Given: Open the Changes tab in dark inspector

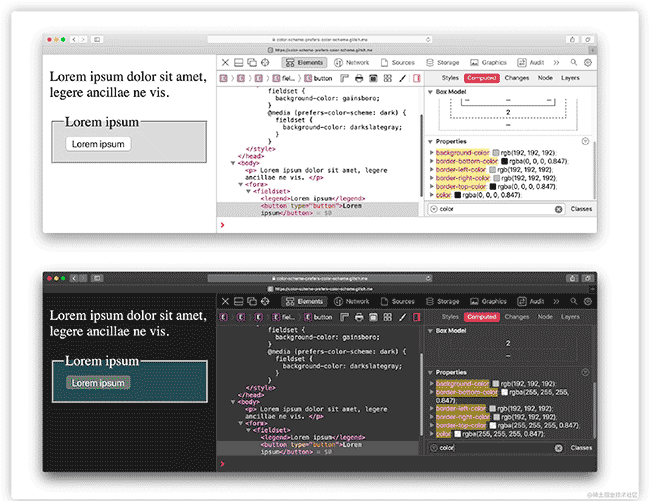Looking at the screenshot, I should [x=517, y=317].
